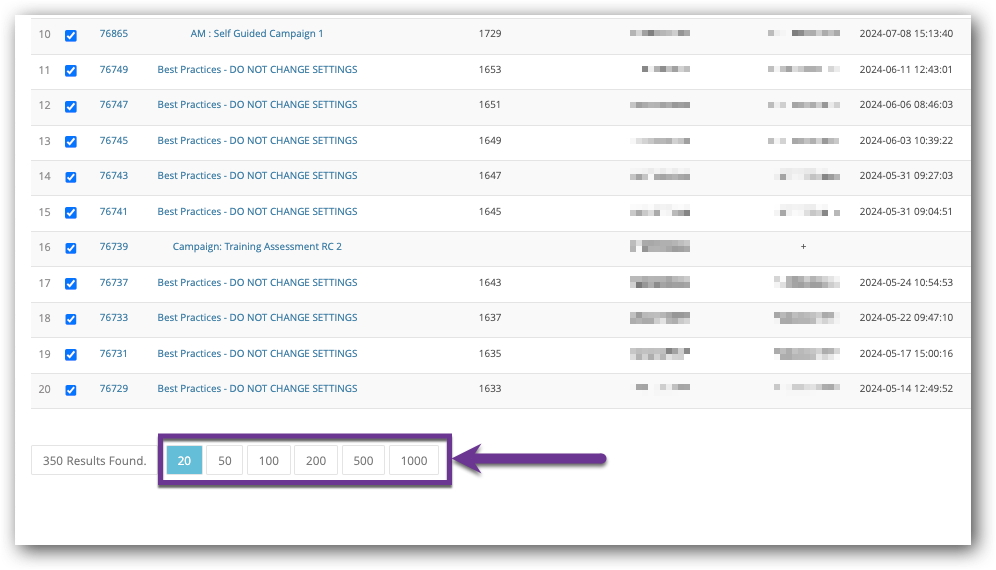996x570 pixels.
Task: Open Best Practices link in row 13
Action: click(257, 140)
